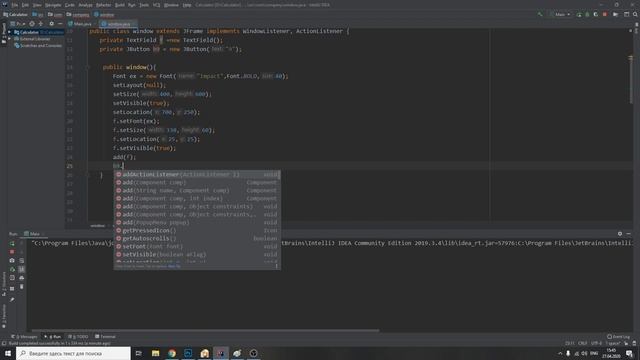Open Project Structure icon in top toolbar
The image size is (640, 360).
click(x=627, y=14)
